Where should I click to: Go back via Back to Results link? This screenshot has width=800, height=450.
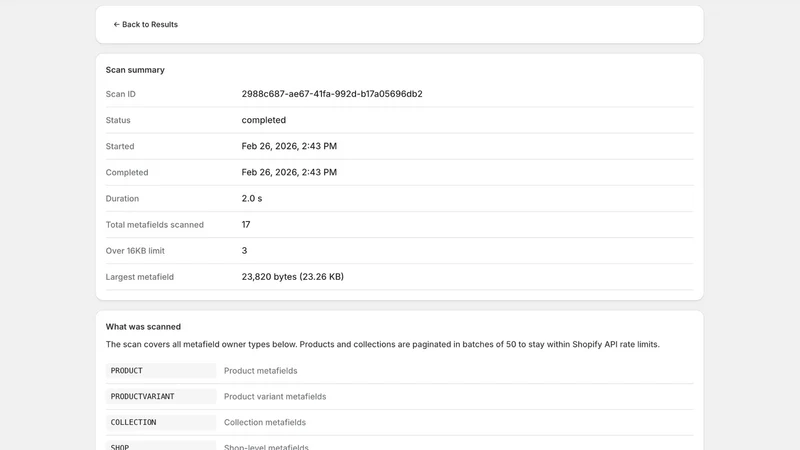[x=145, y=24]
